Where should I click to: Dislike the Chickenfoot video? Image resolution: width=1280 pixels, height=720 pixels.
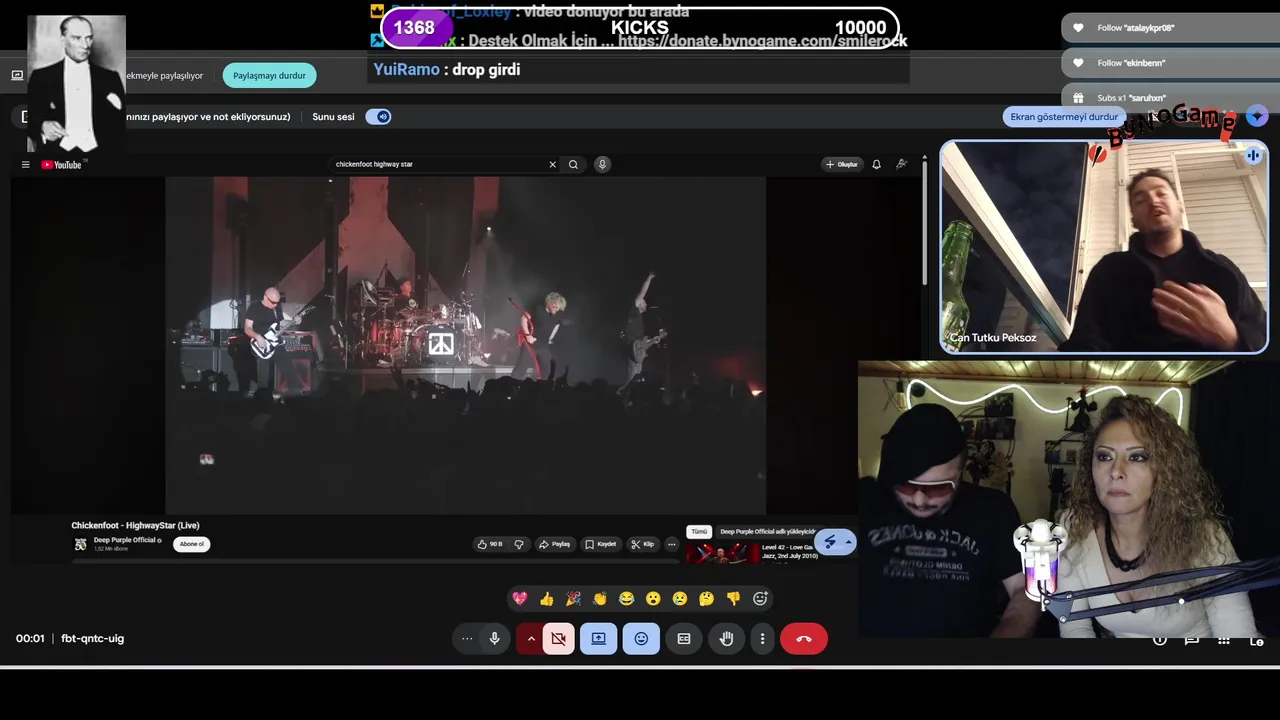click(518, 544)
